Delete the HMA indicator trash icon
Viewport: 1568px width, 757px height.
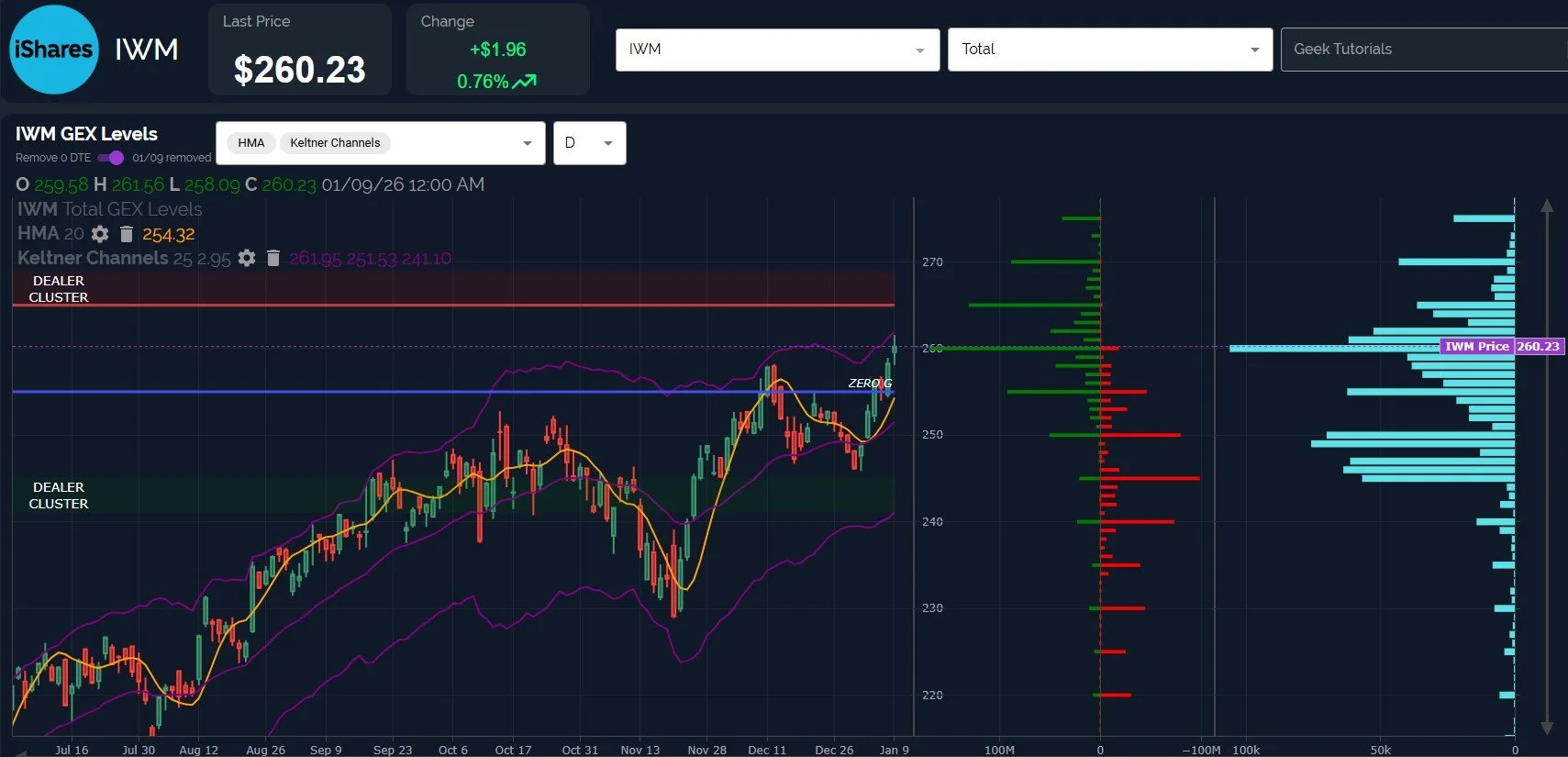point(127,234)
